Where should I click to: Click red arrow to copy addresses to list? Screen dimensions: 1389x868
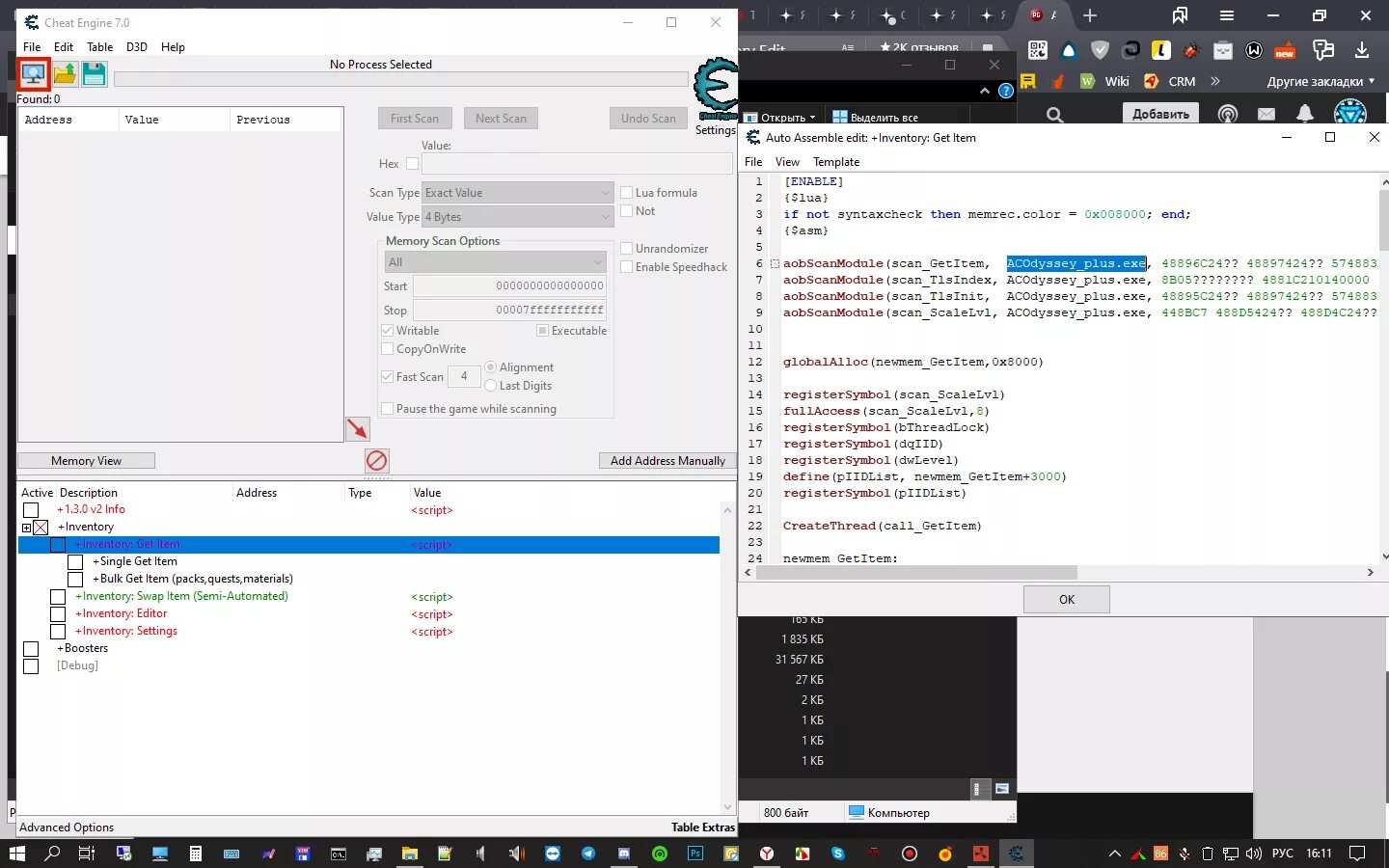point(358,429)
